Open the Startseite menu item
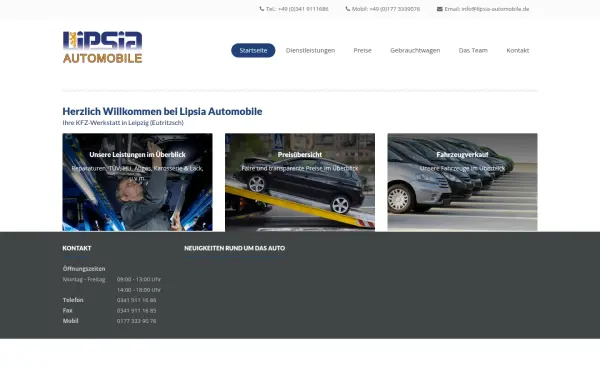 (x=253, y=50)
